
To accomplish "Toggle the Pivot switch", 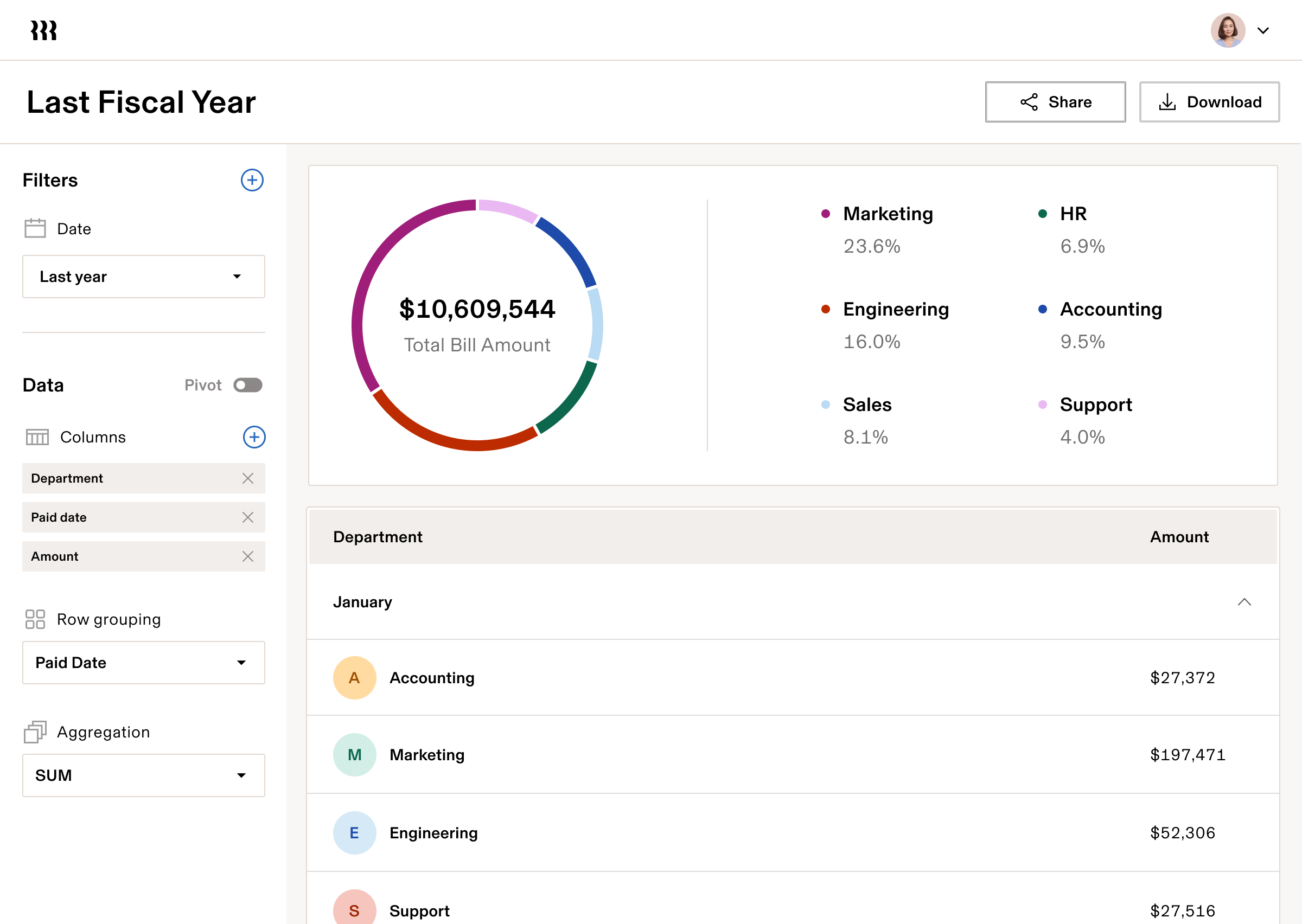I will pos(247,385).
